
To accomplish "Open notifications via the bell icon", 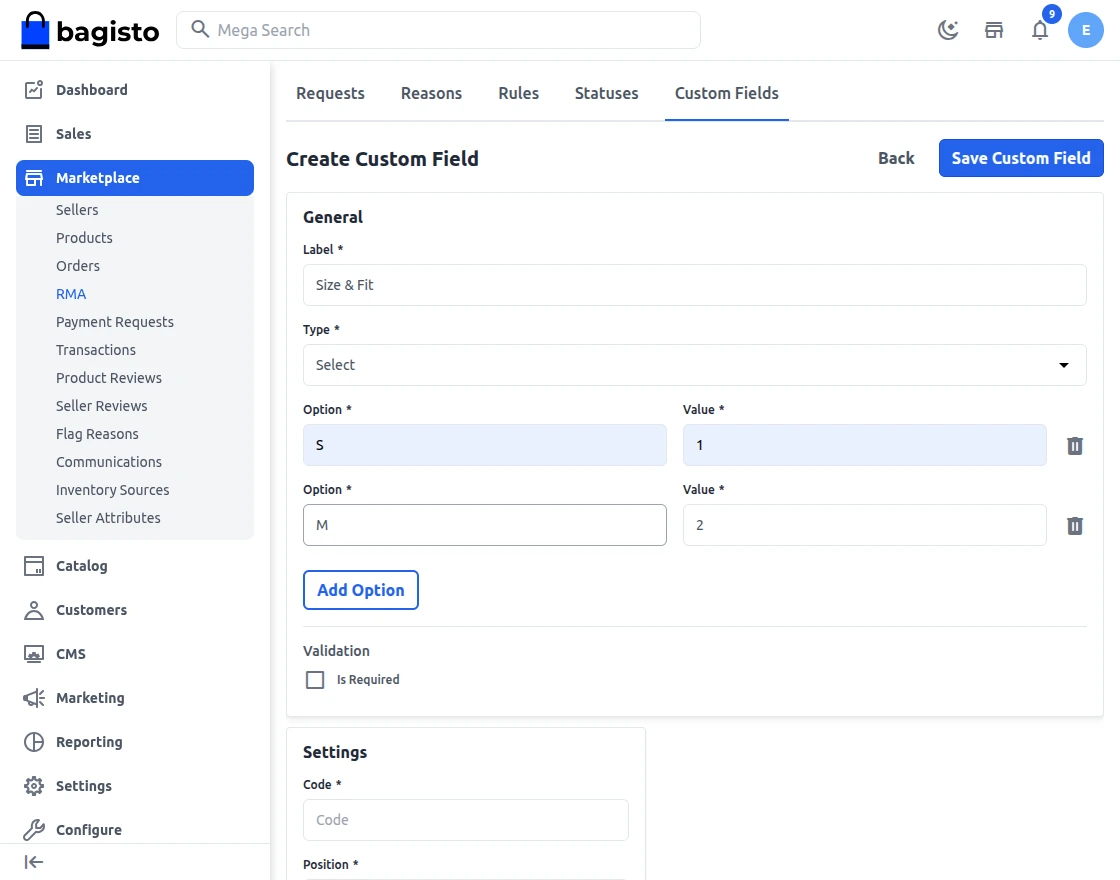I will click(1040, 31).
